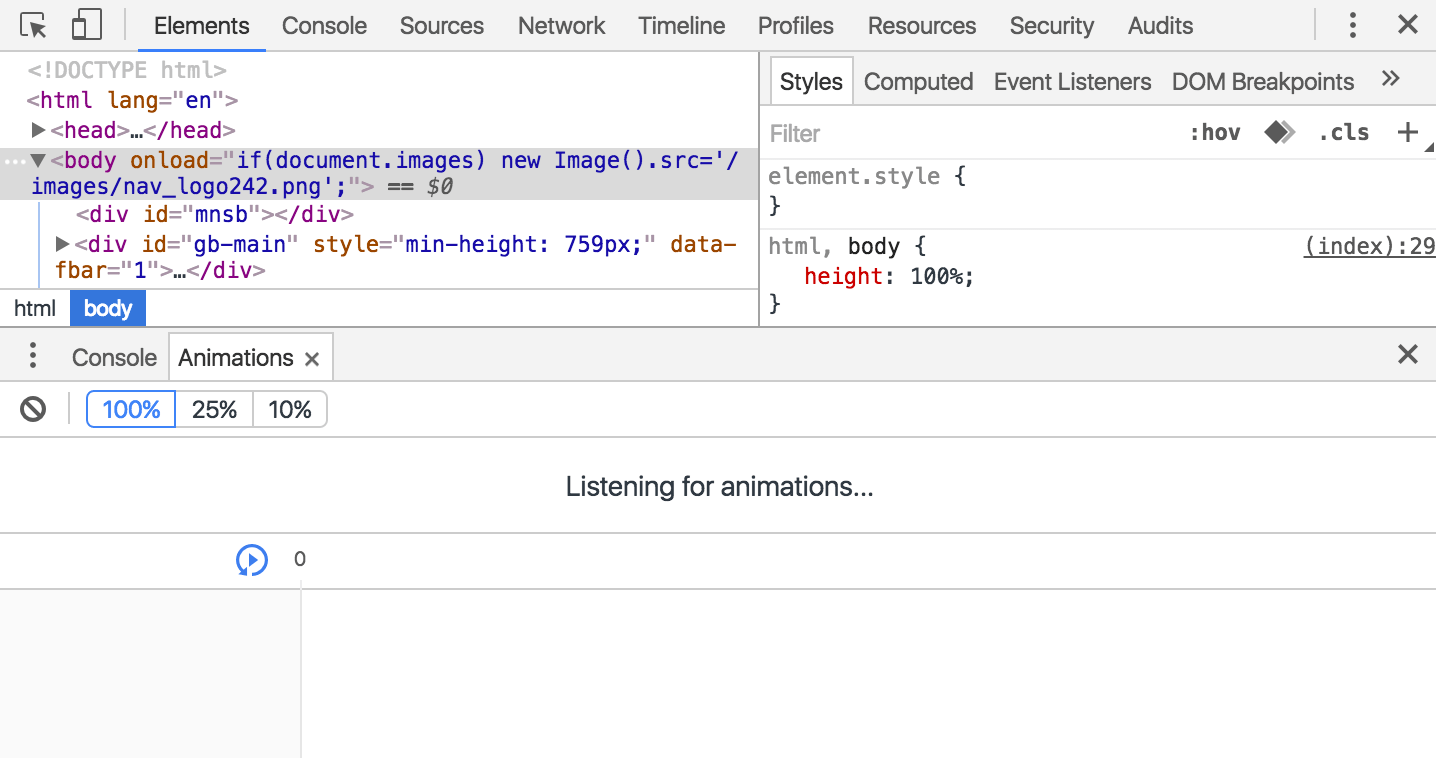Image resolution: width=1436 pixels, height=758 pixels.
Task: Expand the head element node
Action: click(x=38, y=130)
